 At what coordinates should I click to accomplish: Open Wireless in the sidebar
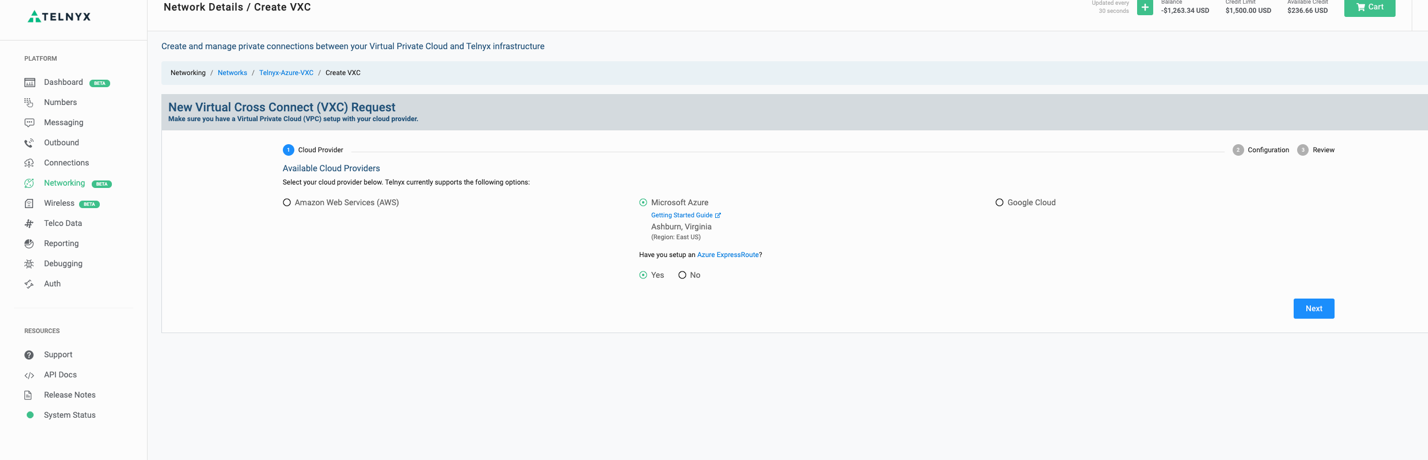59,203
